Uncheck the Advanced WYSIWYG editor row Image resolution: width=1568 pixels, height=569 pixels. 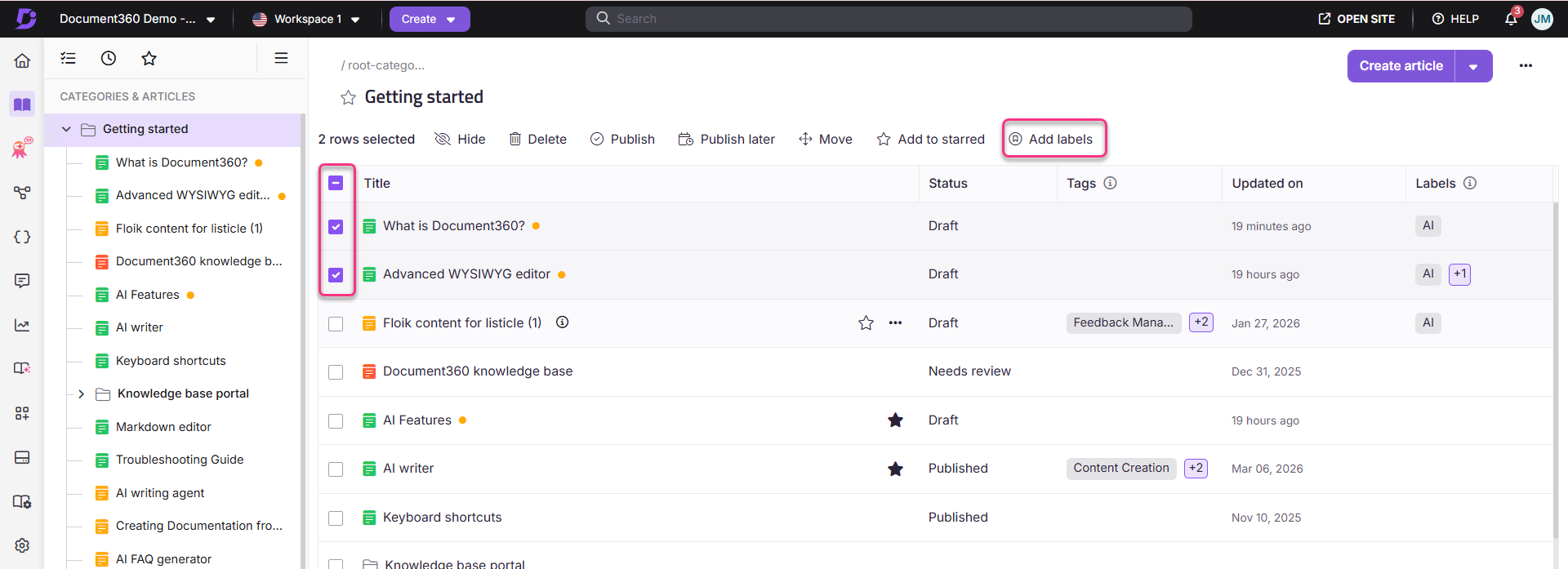click(x=336, y=274)
